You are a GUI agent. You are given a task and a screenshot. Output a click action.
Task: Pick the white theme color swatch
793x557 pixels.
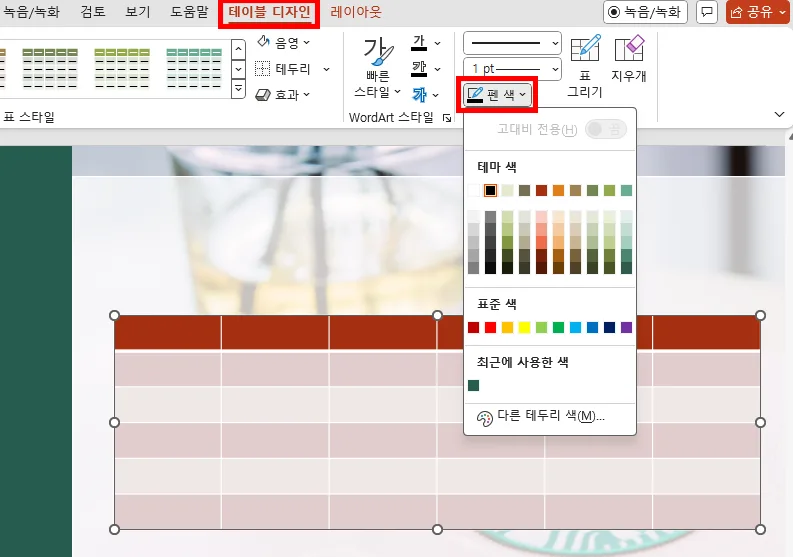click(x=473, y=190)
